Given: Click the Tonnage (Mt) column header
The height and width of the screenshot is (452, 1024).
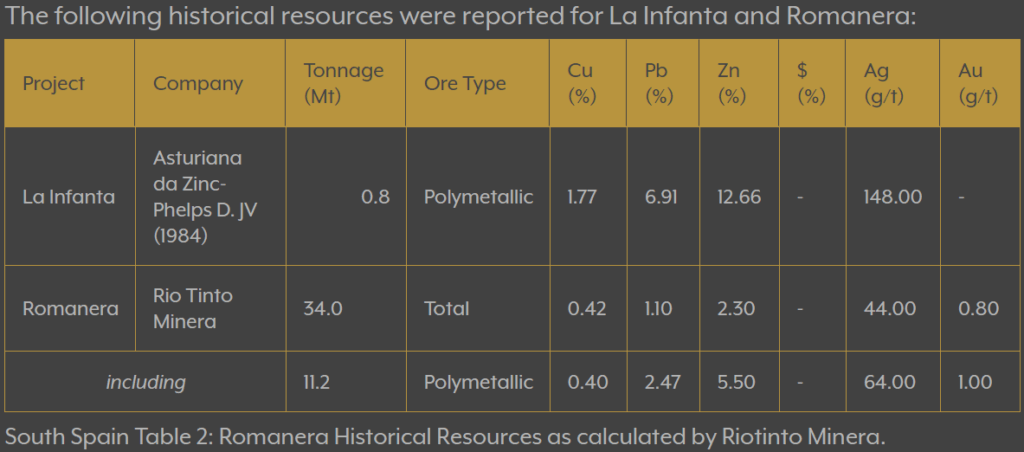Looking at the screenshot, I should tap(344, 84).
